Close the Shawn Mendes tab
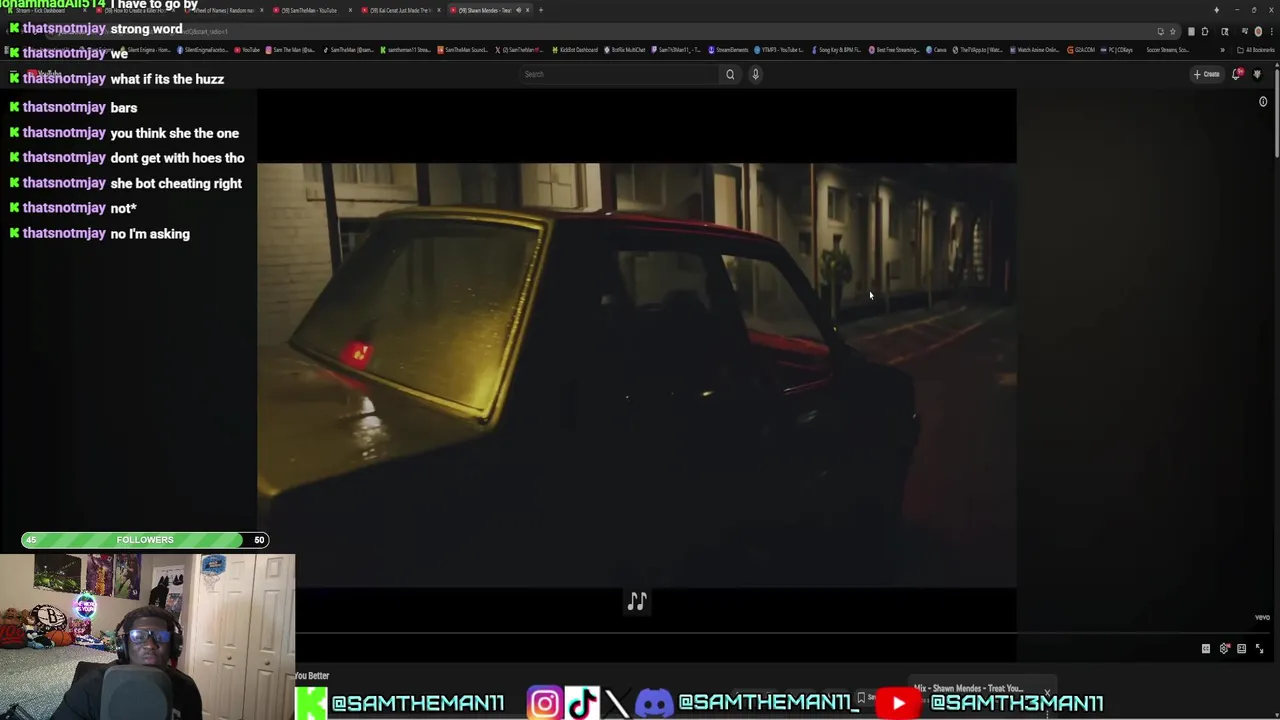1280x720 pixels. coord(527,10)
